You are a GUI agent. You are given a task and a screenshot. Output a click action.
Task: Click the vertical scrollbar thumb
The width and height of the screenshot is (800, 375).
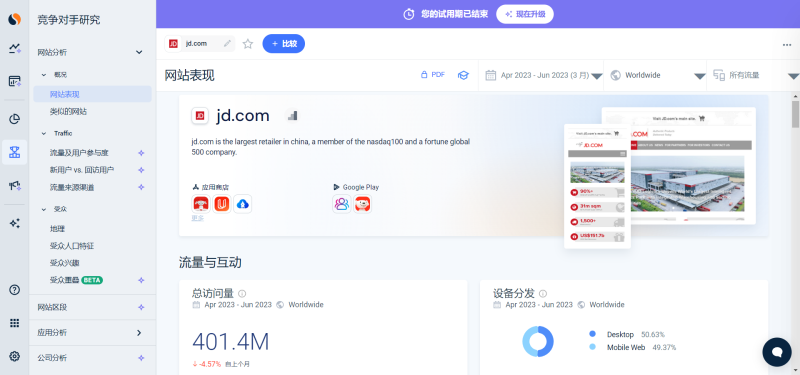click(795, 114)
